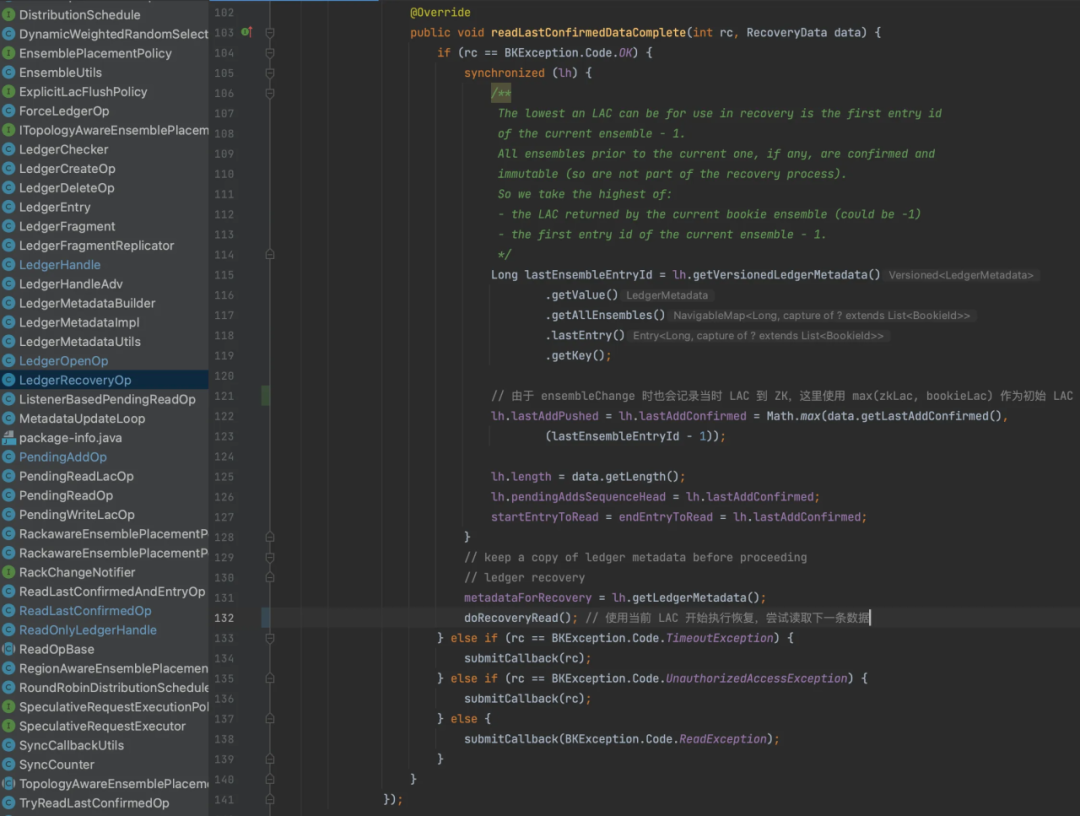This screenshot has width=1080, height=816.
Task: Click the fold end marker on line 114
Action: [x=270, y=255]
